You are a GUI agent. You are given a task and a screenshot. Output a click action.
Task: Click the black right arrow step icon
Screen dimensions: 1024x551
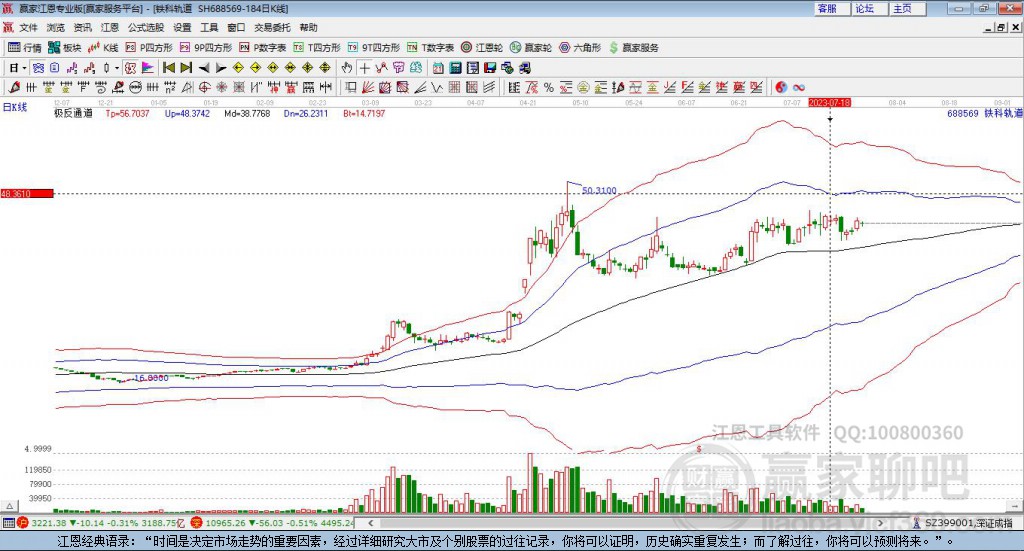(x=221, y=68)
